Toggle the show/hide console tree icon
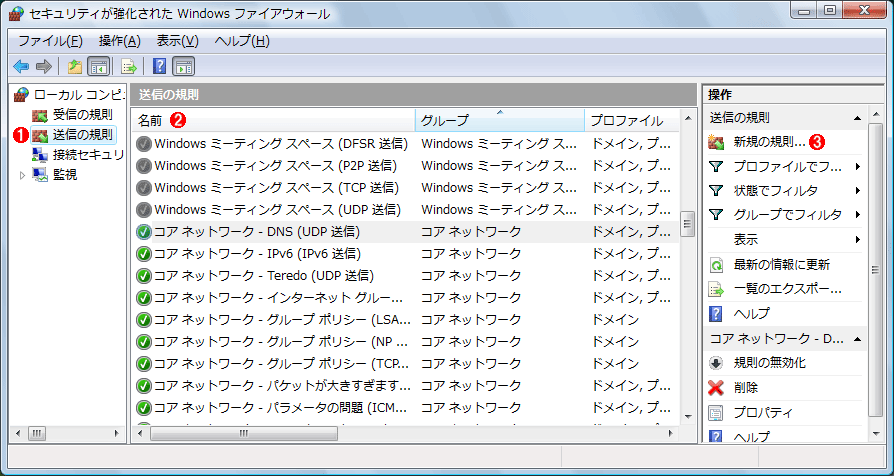This screenshot has width=894, height=476. 98,67
